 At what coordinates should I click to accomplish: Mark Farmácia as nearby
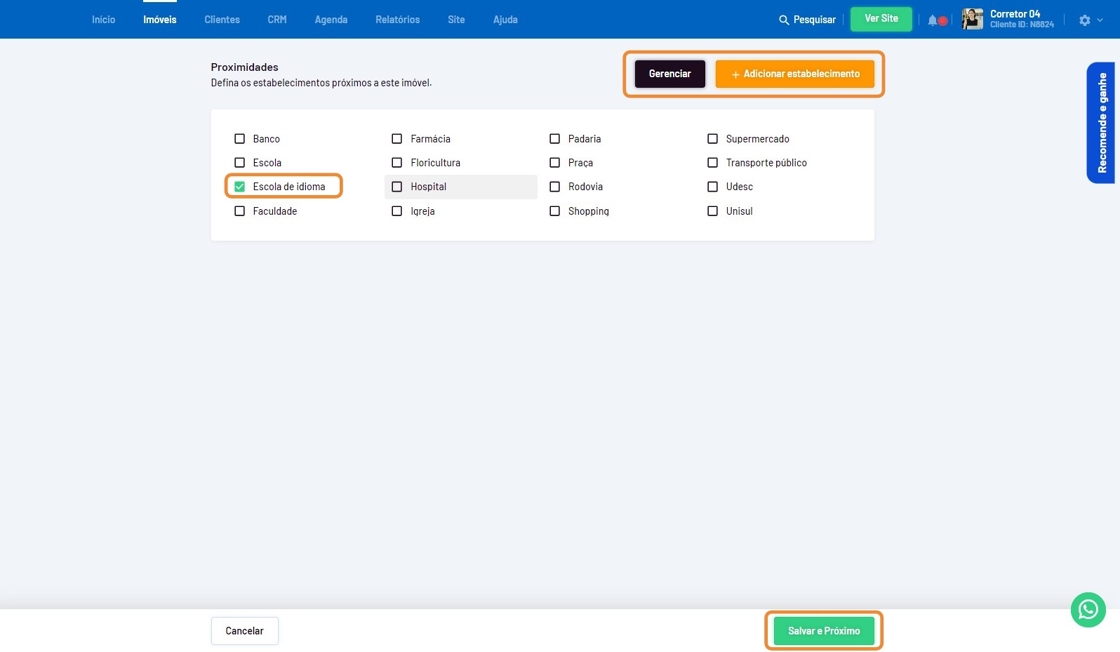click(397, 139)
